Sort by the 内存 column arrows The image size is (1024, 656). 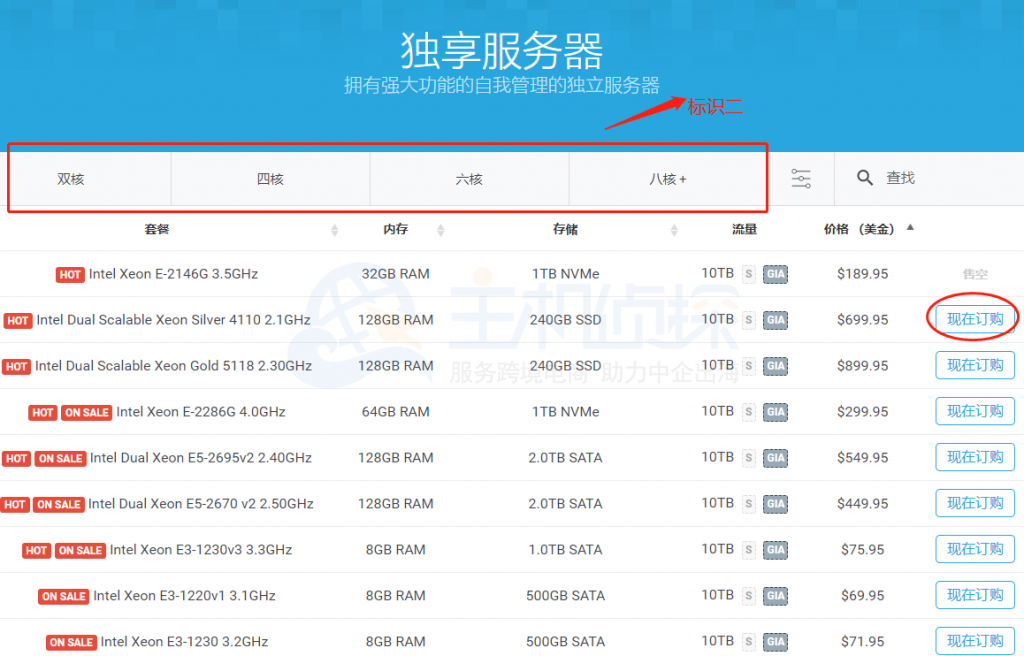pos(440,229)
